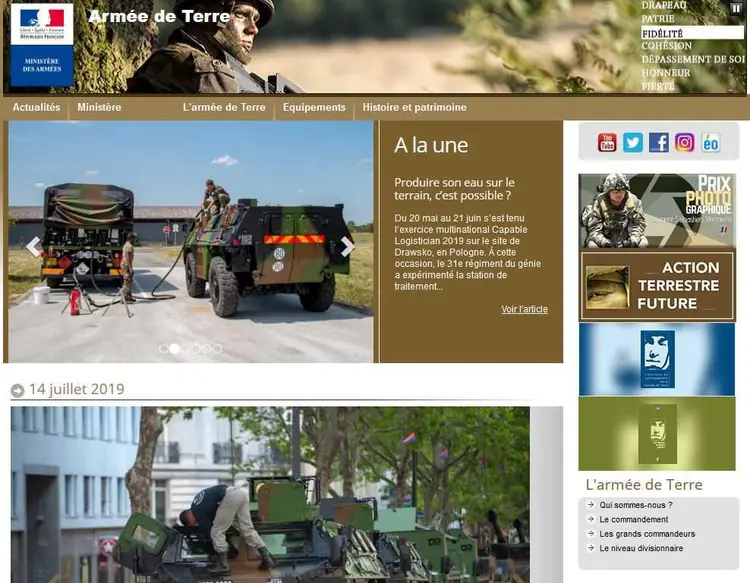Open the YouTube channel icon

[607, 142]
